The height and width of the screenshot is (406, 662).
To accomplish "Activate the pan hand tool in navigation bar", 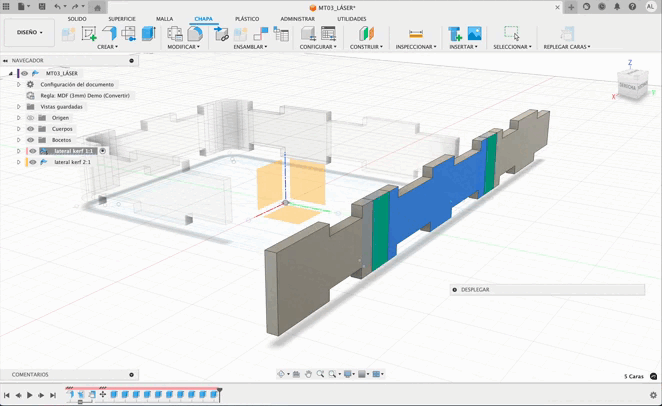I will point(309,374).
